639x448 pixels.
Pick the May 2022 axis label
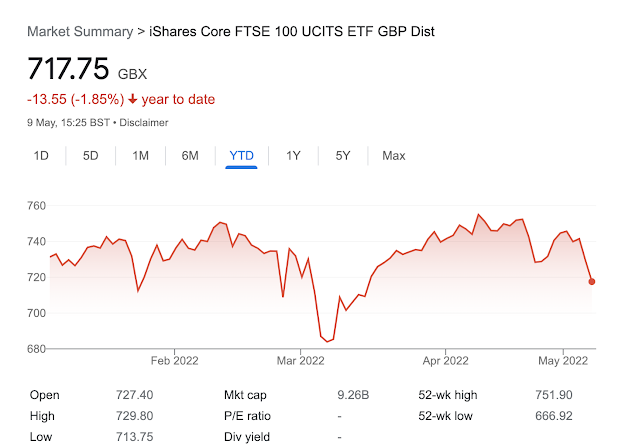pos(563,361)
